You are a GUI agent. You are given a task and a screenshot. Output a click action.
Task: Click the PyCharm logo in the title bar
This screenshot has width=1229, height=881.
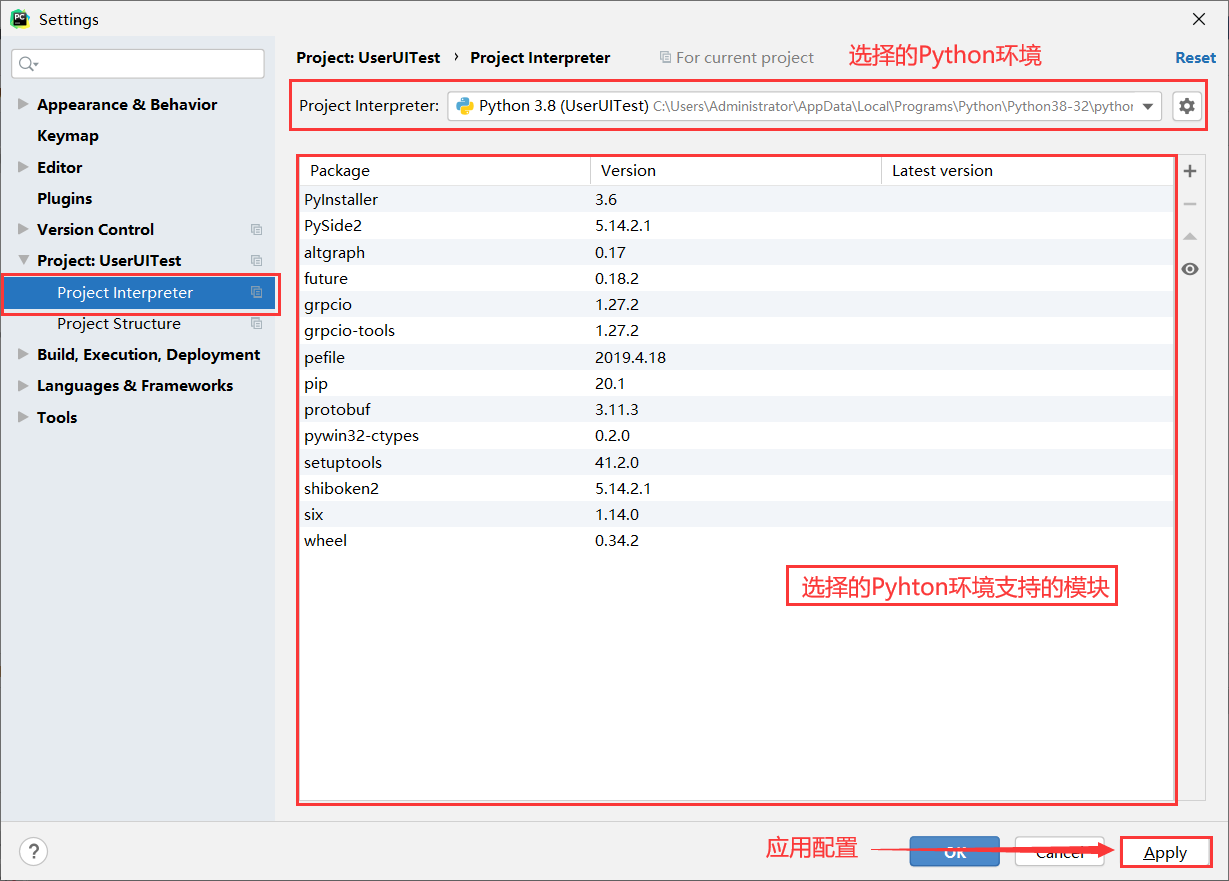point(19,18)
